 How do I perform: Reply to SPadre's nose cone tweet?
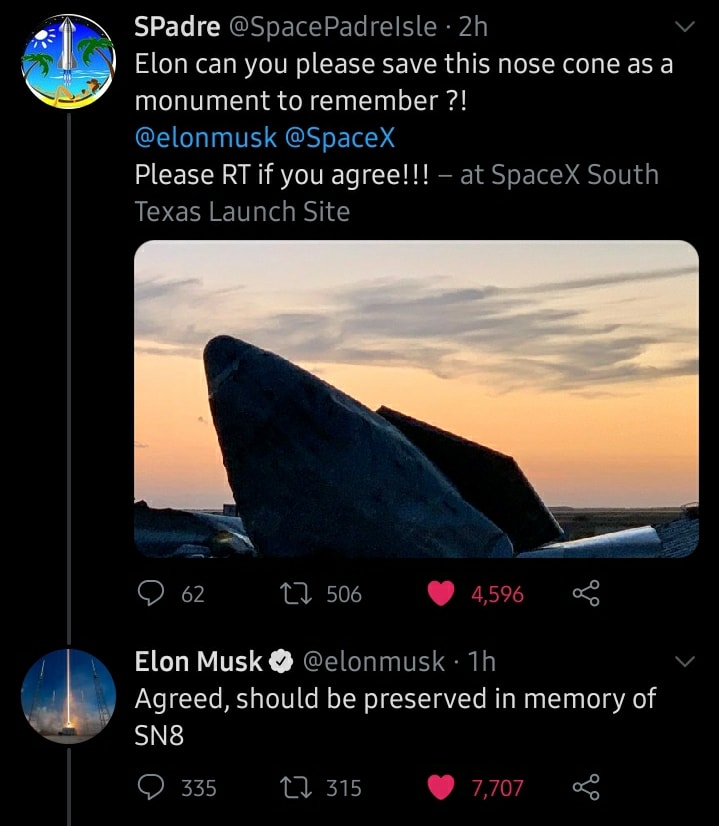[x=150, y=594]
